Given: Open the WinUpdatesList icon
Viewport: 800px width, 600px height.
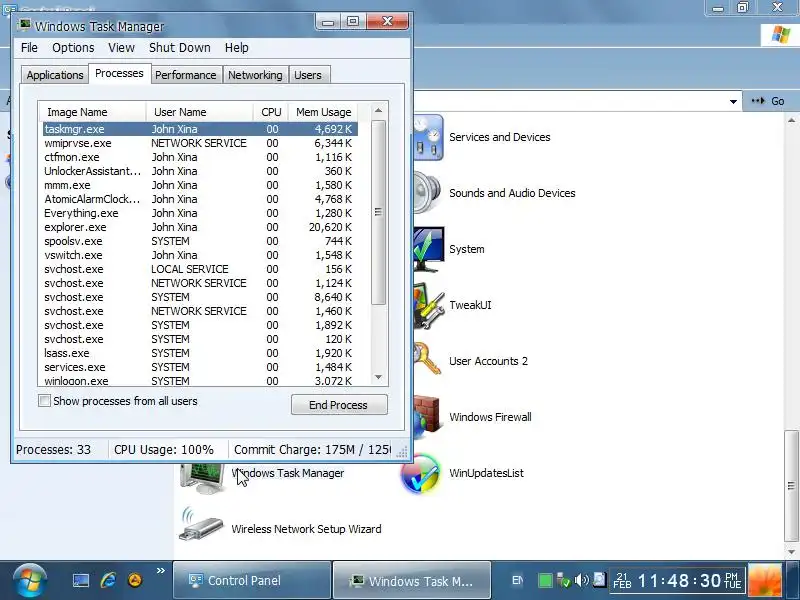Looking at the screenshot, I should pyautogui.click(x=420, y=473).
